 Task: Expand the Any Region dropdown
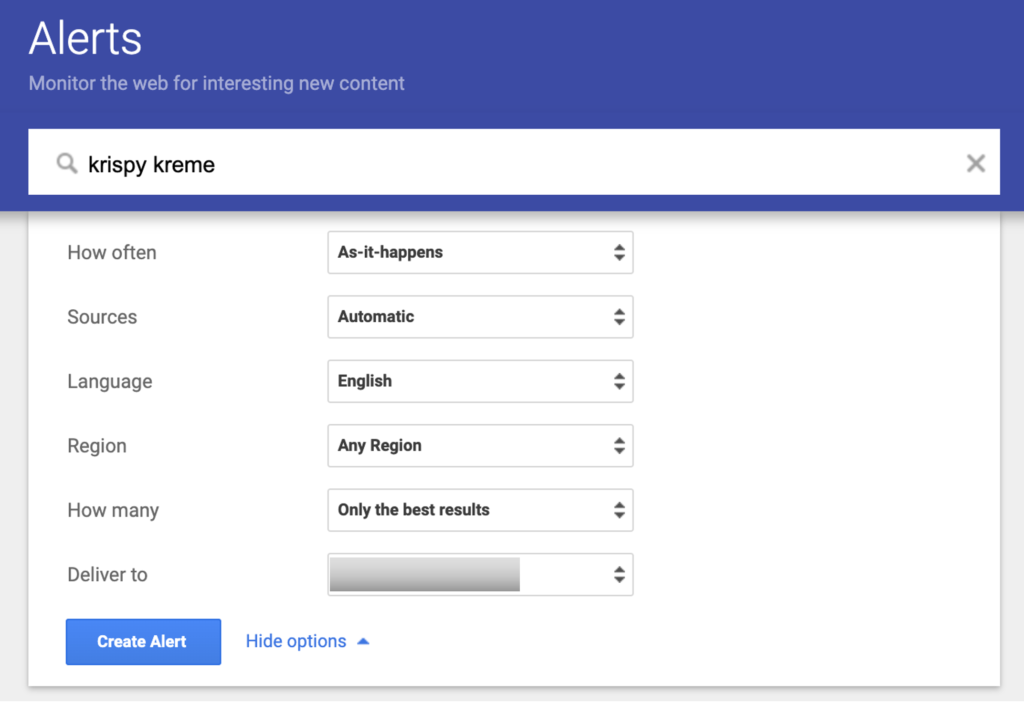pos(480,446)
